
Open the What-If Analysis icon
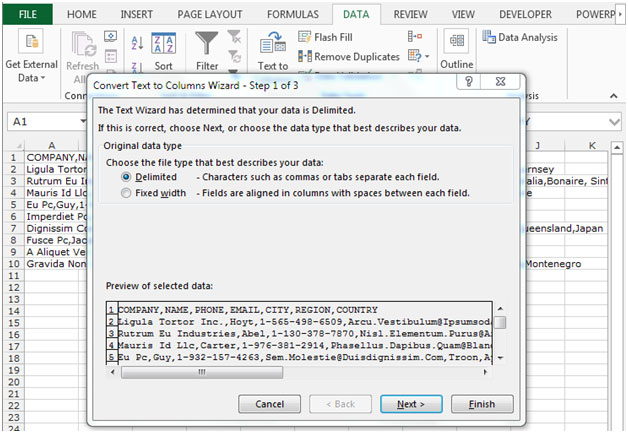tap(415, 56)
